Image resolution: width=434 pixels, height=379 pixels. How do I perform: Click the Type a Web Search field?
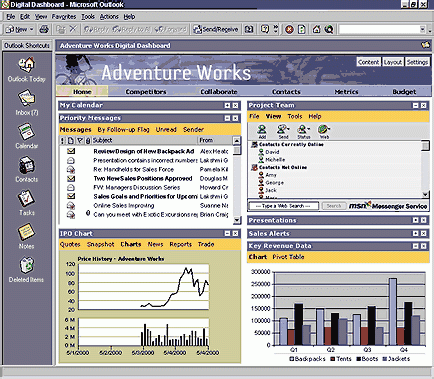click(x=283, y=206)
